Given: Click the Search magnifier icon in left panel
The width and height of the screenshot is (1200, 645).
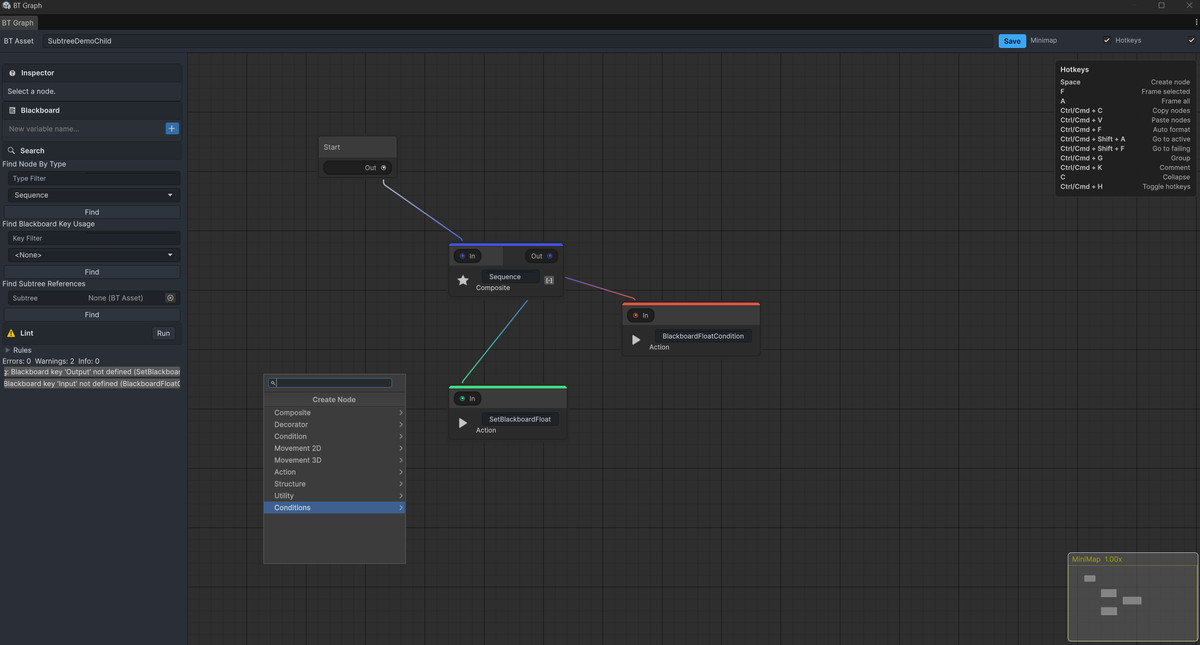Looking at the screenshot, I should 12,151.
